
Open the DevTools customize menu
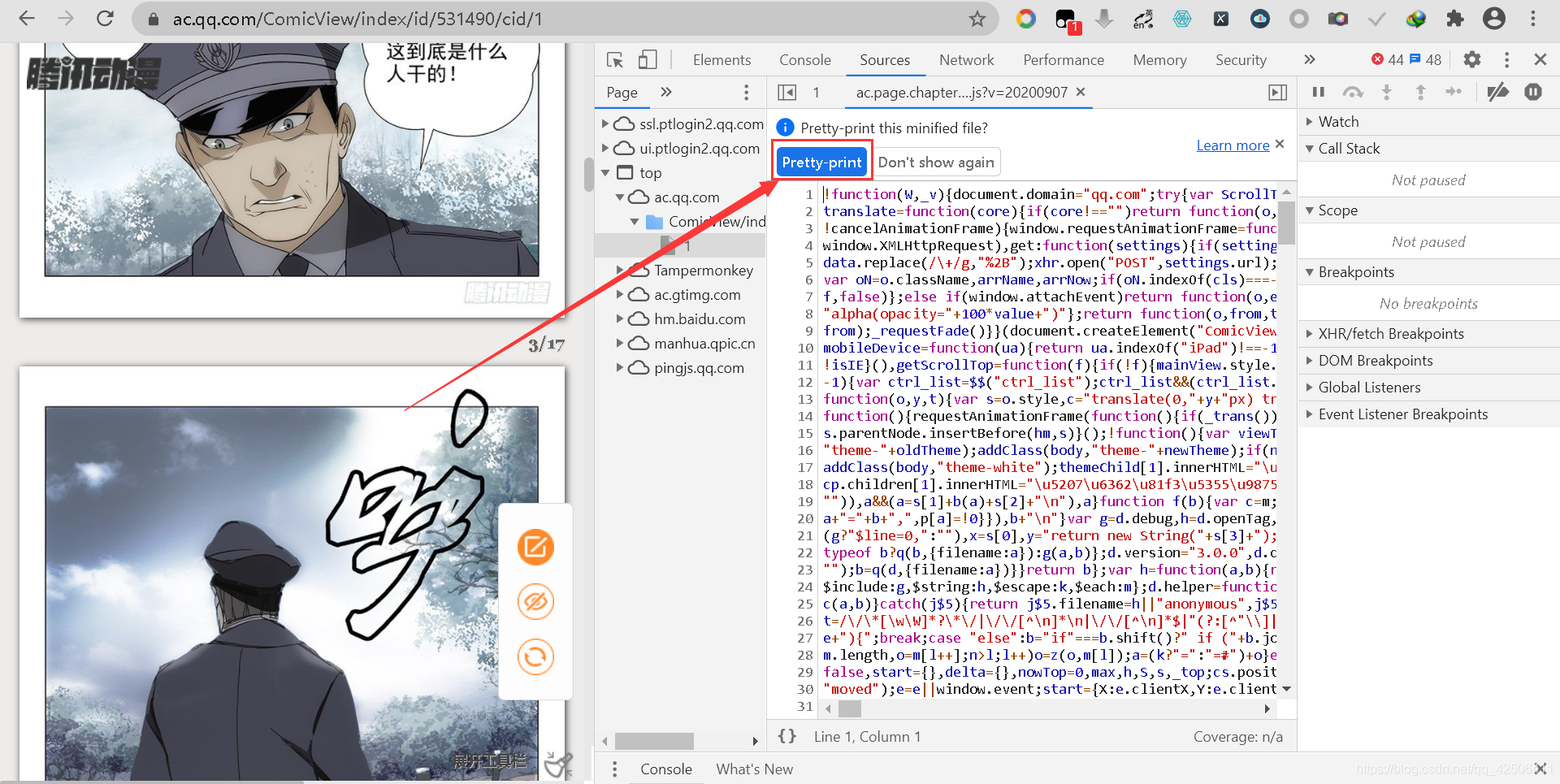point(1506,59)
